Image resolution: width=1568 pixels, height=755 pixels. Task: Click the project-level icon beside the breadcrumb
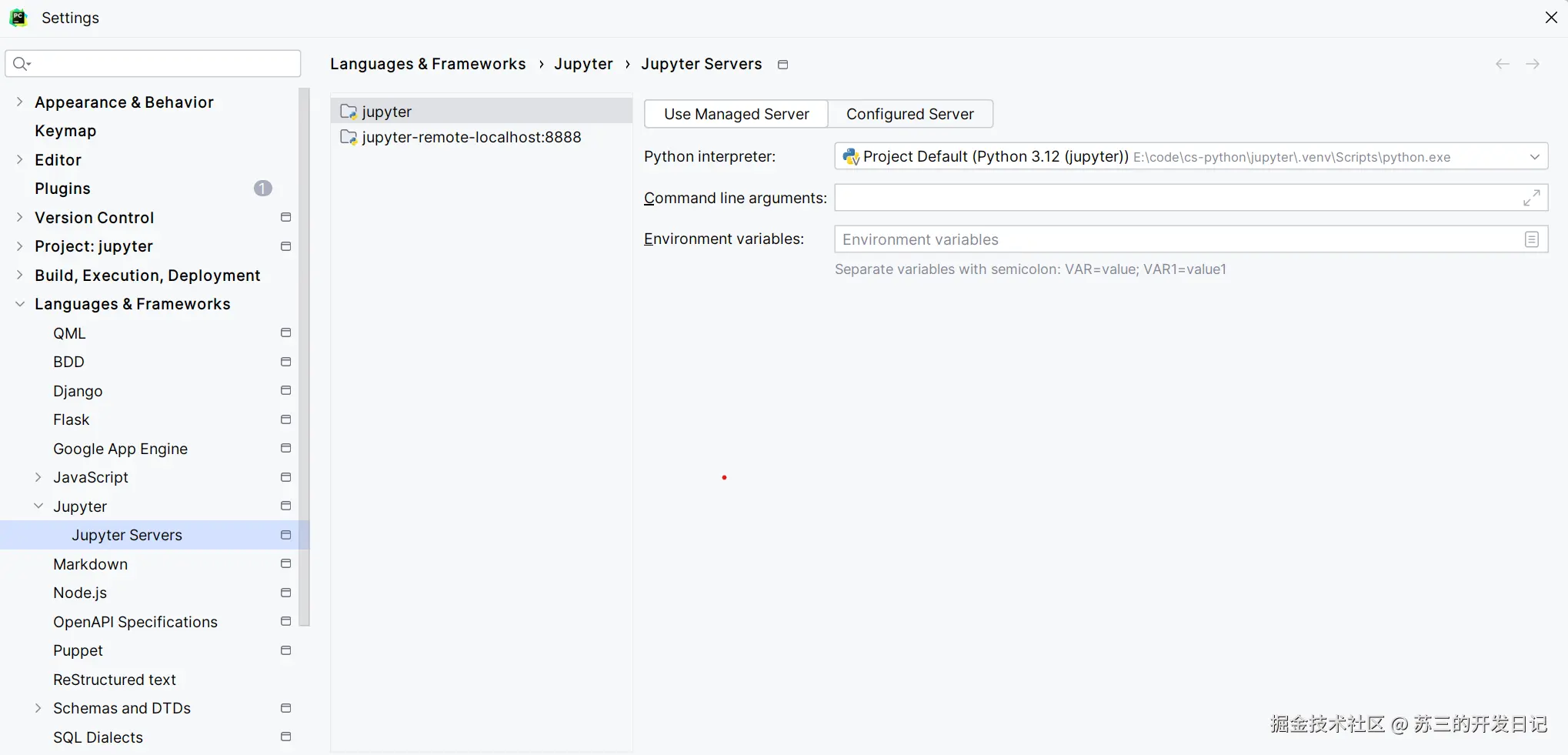783,65
